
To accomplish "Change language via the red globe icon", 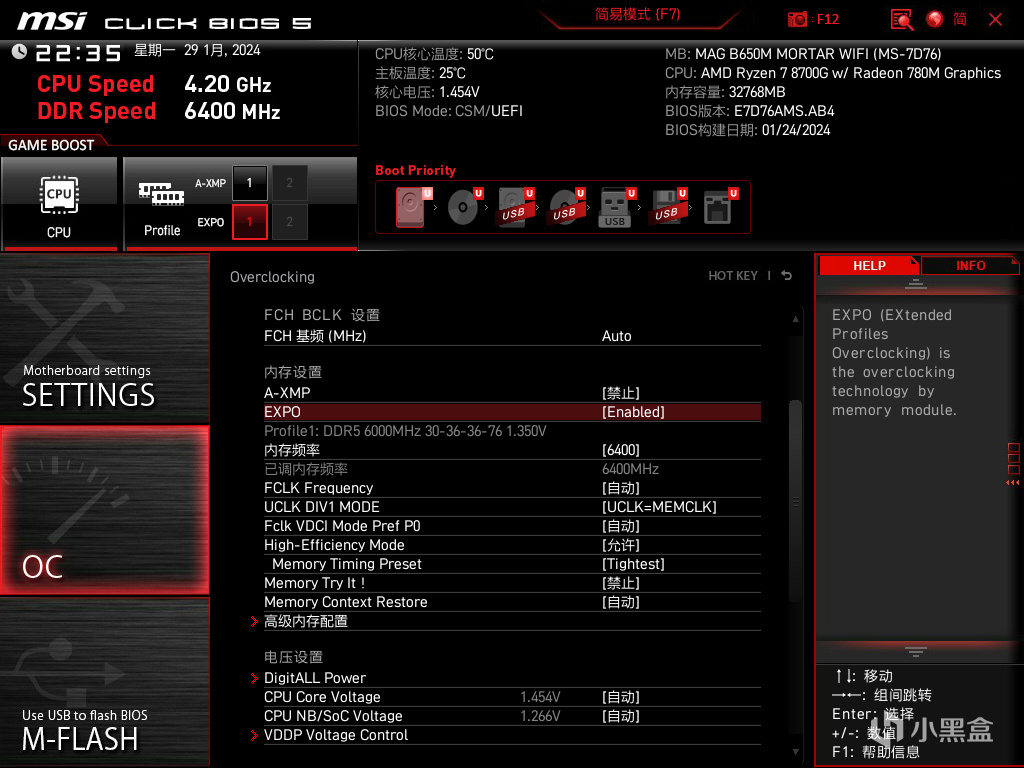I will [935, 19].
